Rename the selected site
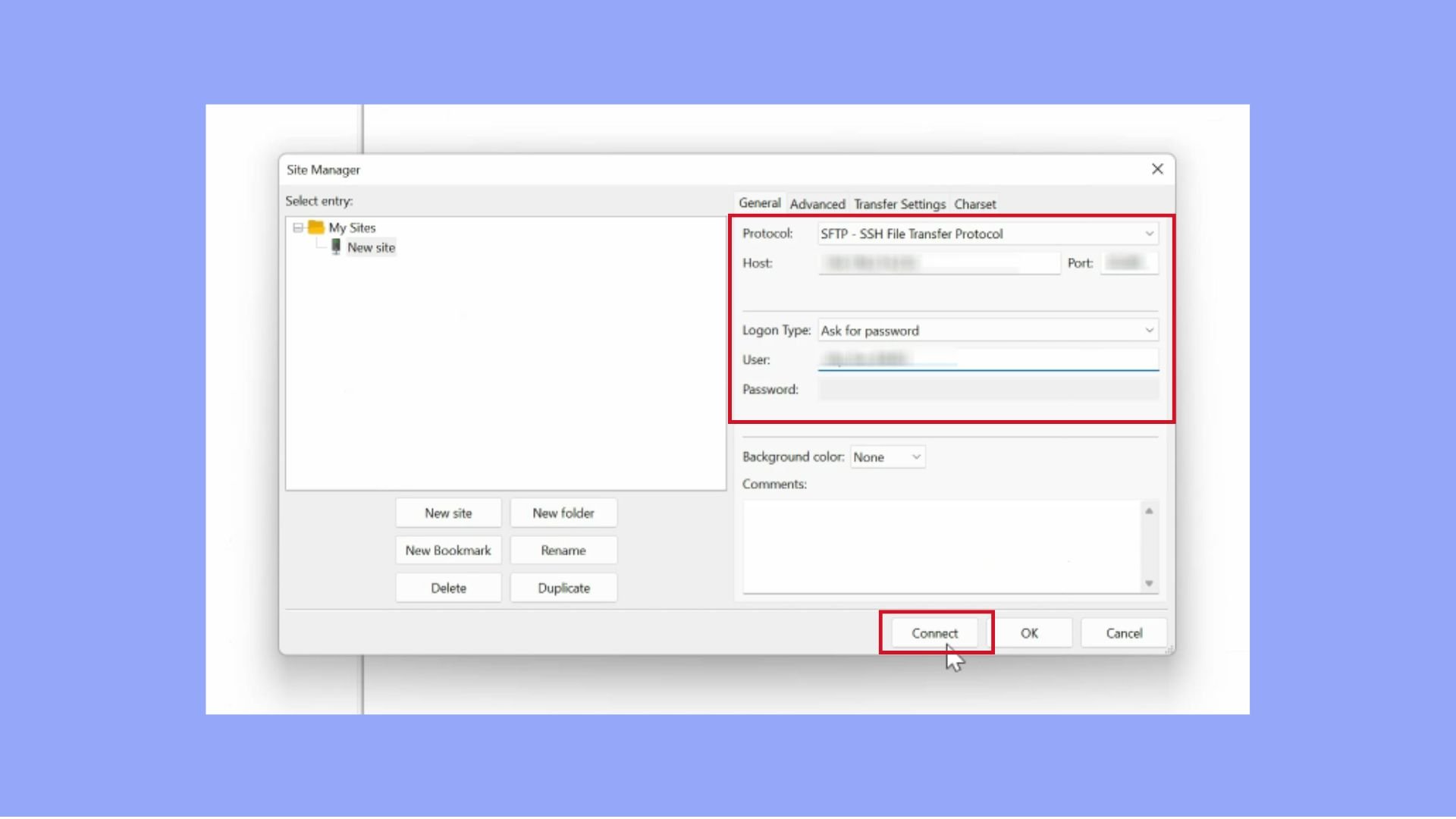The width and height of the screenshot is (1456, 819). (563, 550)
